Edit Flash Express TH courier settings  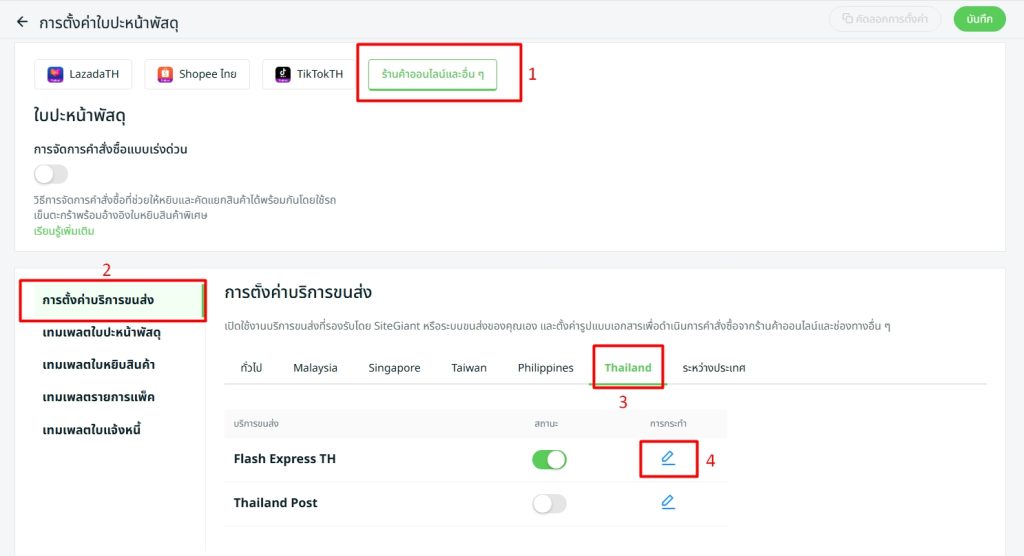pos(668,458)
